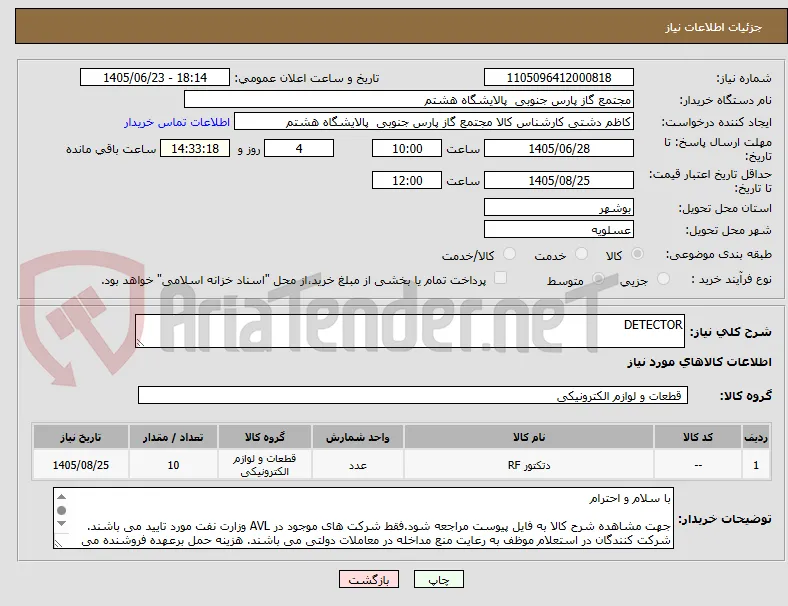Click the goods group field قطعات و لوازم الکترونیکی
Viewport: 788px width, 606px height.
click(413, 395)
